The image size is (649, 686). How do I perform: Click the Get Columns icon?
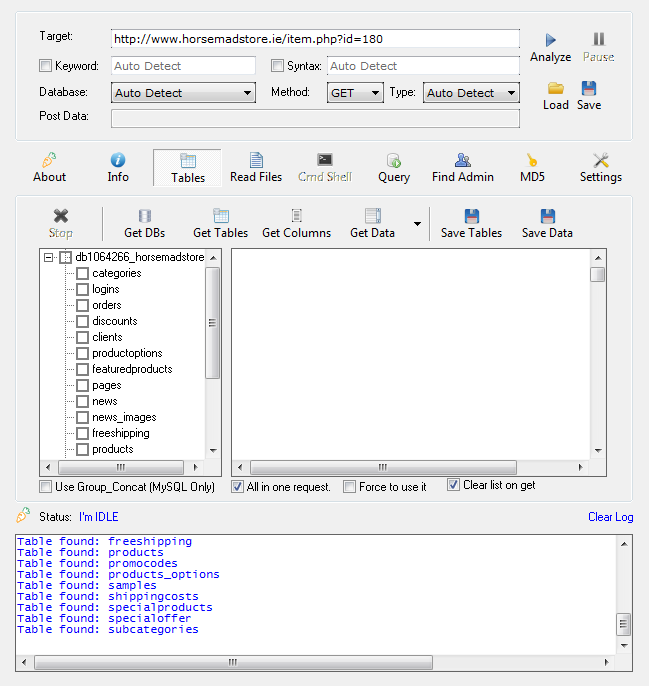[x=296, y=216]
